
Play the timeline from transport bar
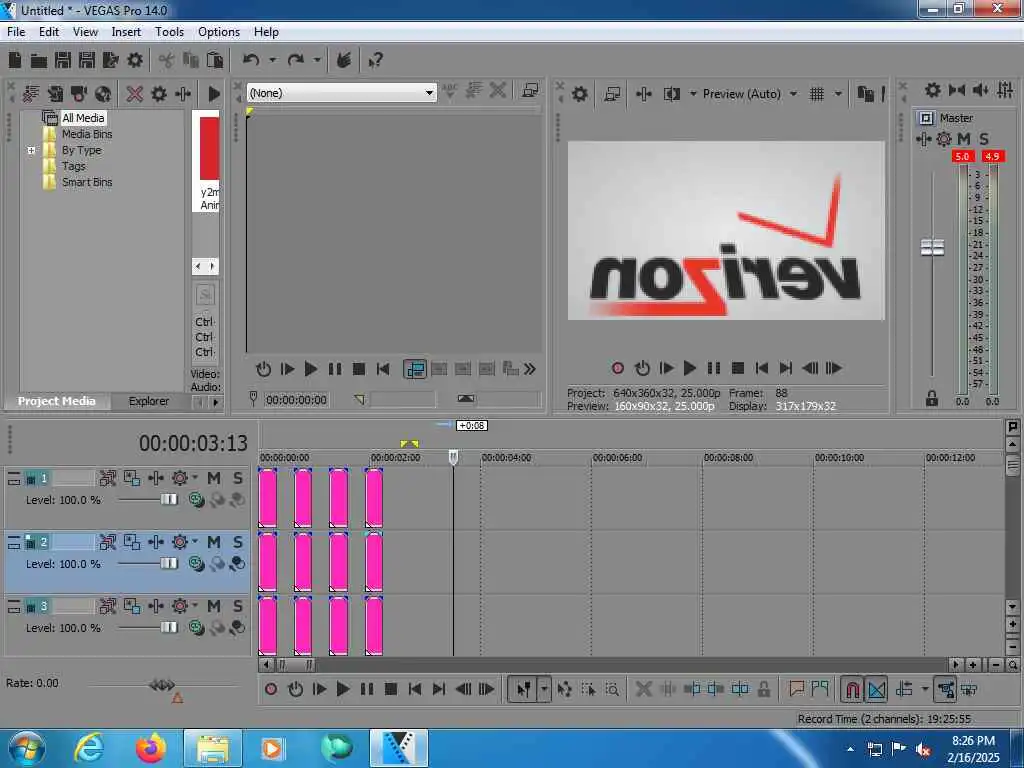342,689
